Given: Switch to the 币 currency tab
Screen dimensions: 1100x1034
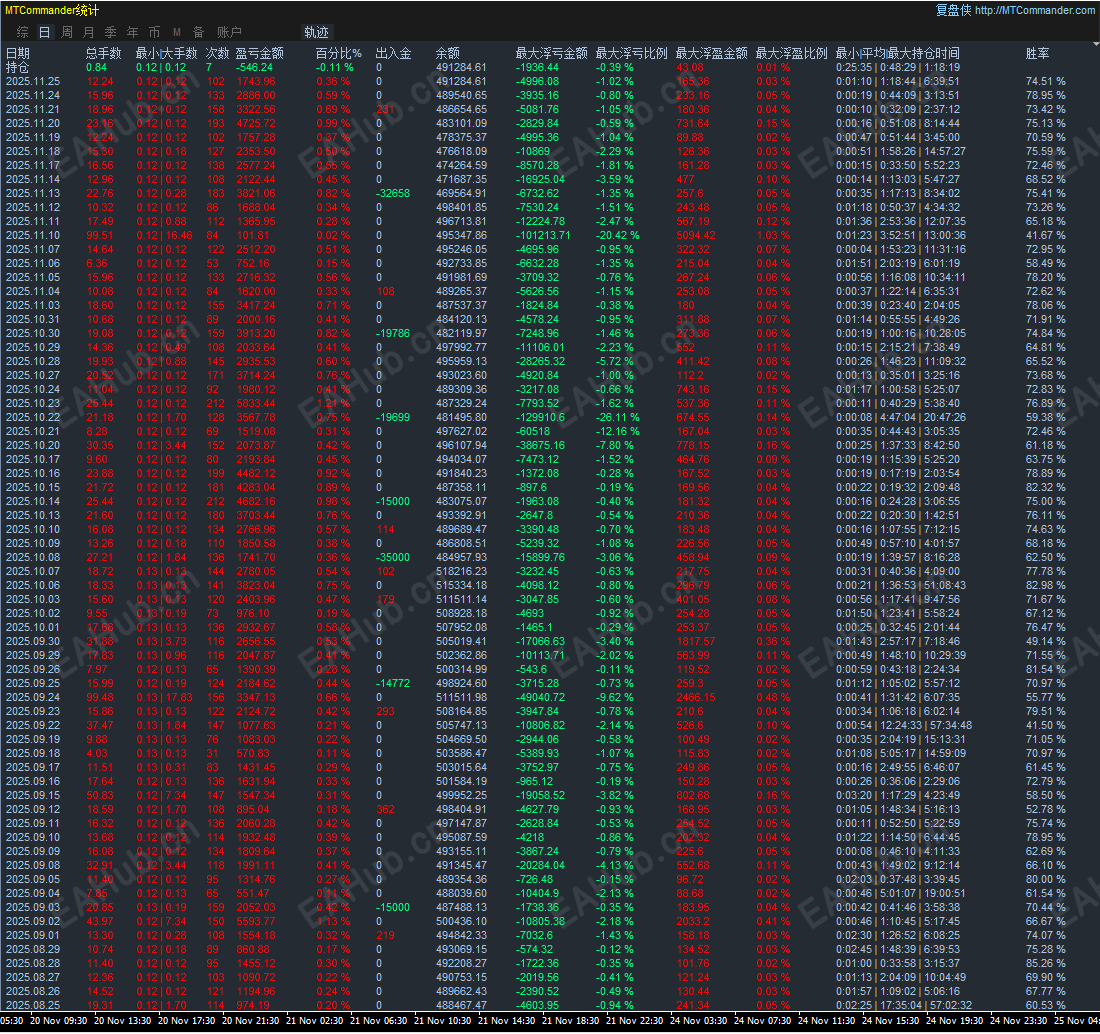Looking at the screenshot, I should pos(154,32).
